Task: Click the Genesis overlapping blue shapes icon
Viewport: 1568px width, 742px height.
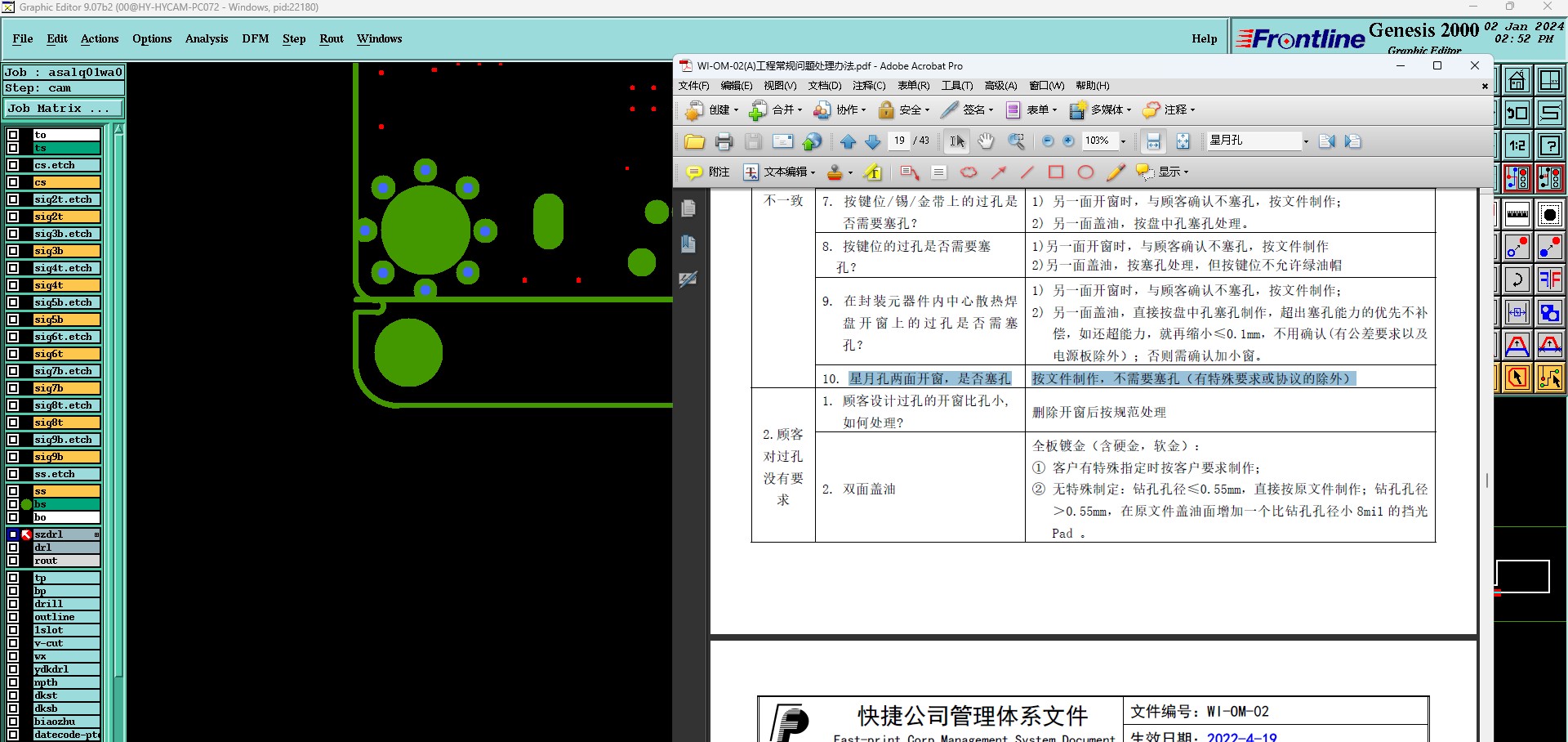Action: pyautogui.click(x=1549, y=312)
